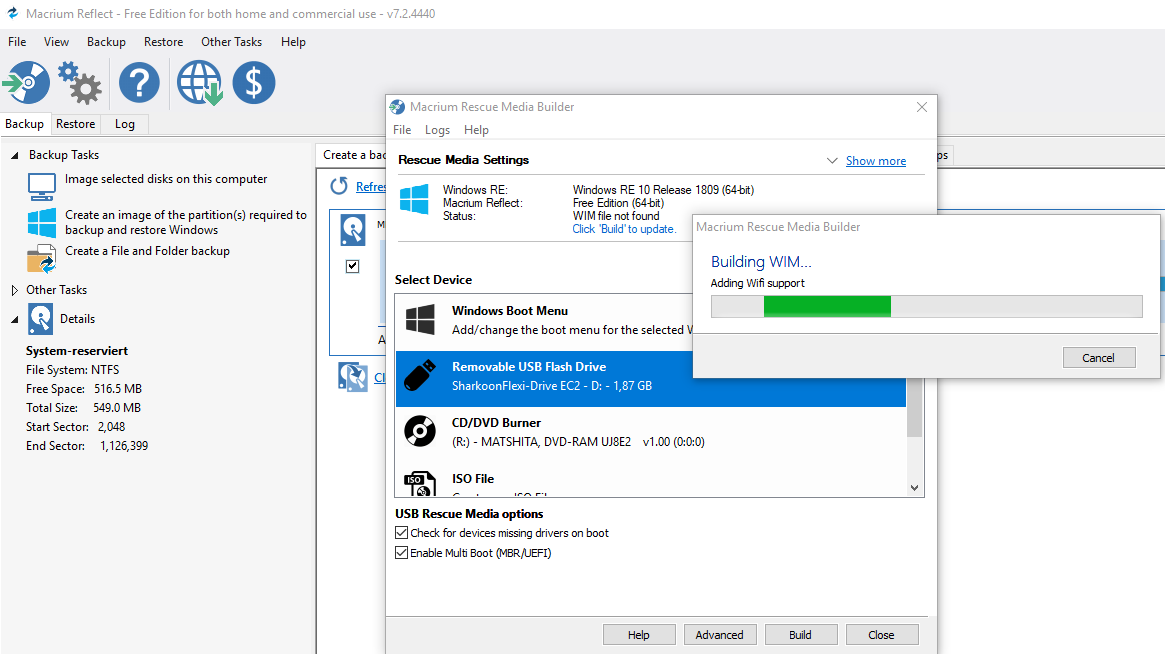Screen dimensions: 1165x654
Task: Click the globe download updates icon
Action: tap(199, 82)
